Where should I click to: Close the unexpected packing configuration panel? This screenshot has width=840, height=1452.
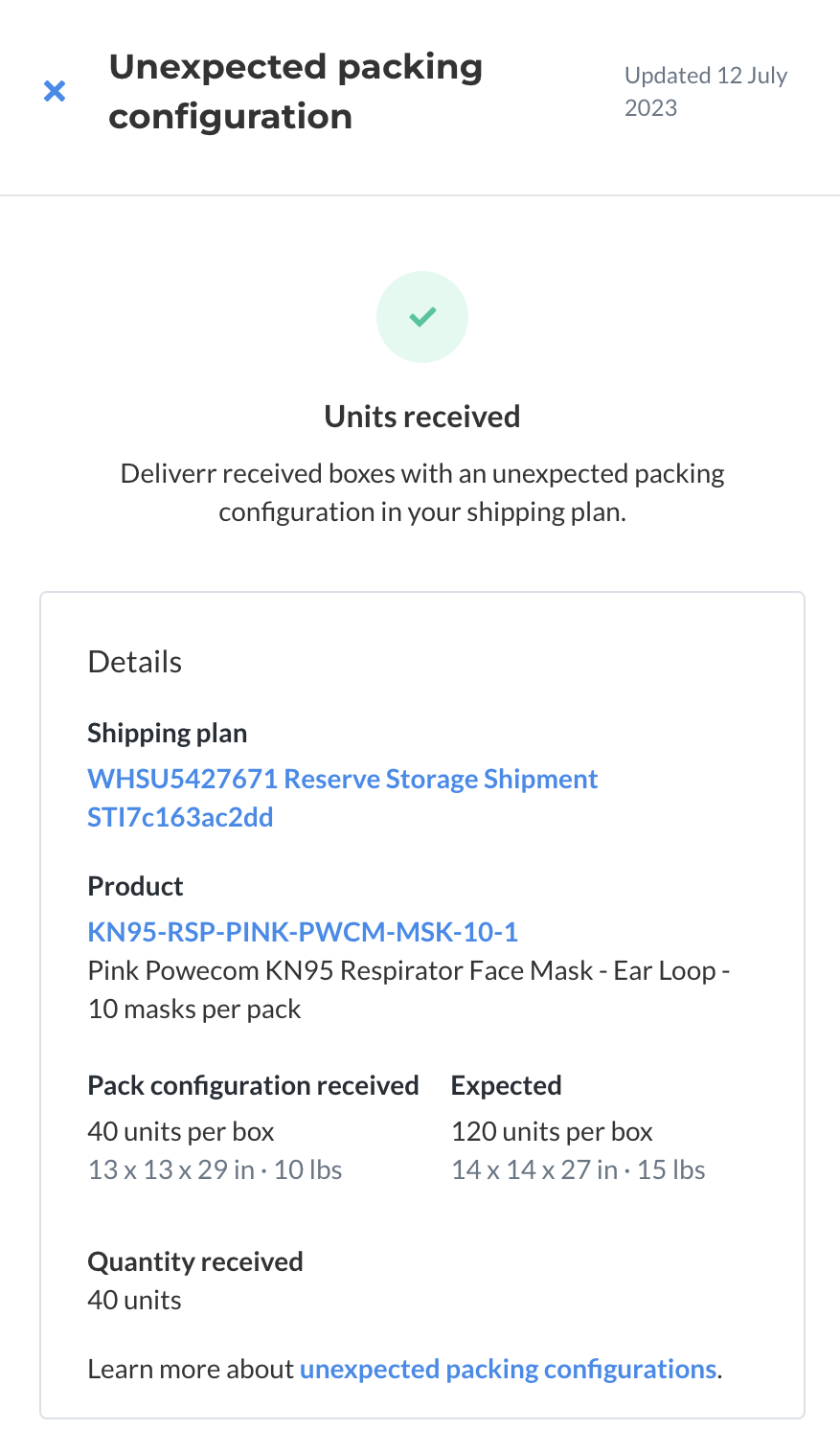pyautogui.click(x=55, y=91)
